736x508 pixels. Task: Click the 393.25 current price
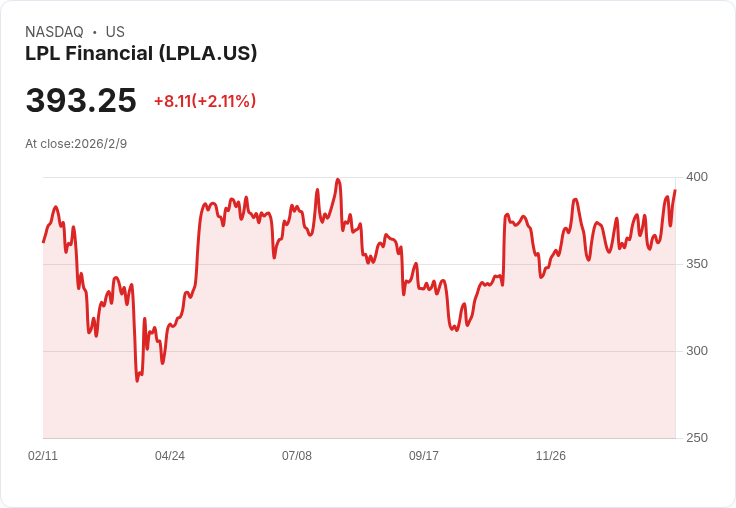coord(81,100)
